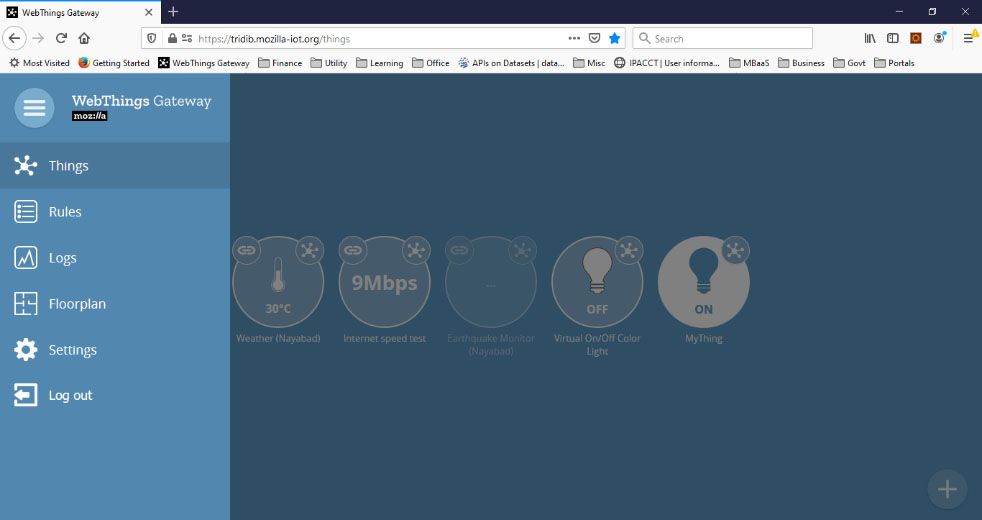Open the Portals bookmarks folder
Image resolution: width=982 pixels, height=520 pixels.
(x=894, y=63)
